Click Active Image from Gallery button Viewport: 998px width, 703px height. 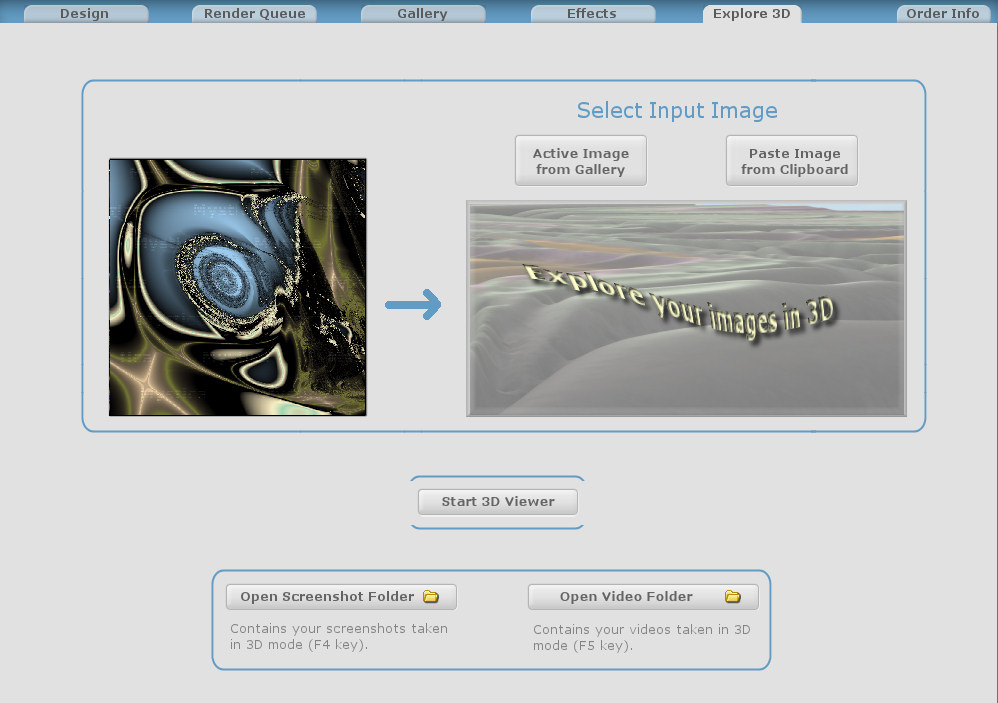point(580,161)
